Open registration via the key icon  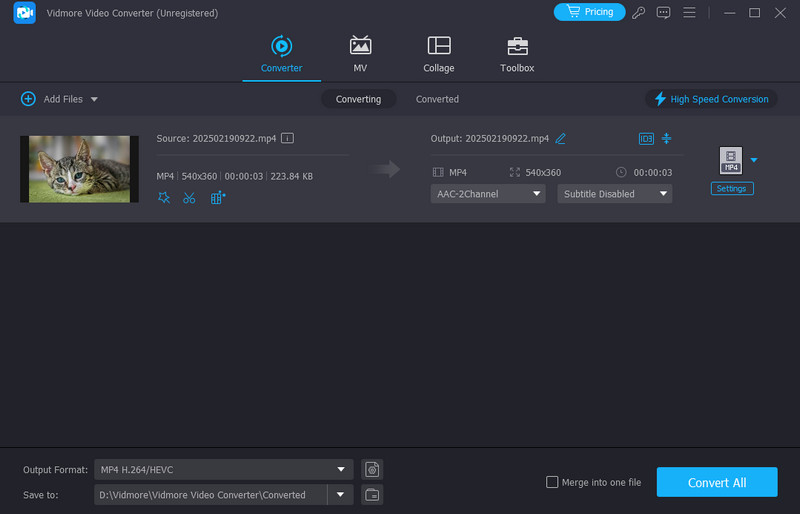coord(638,13)
